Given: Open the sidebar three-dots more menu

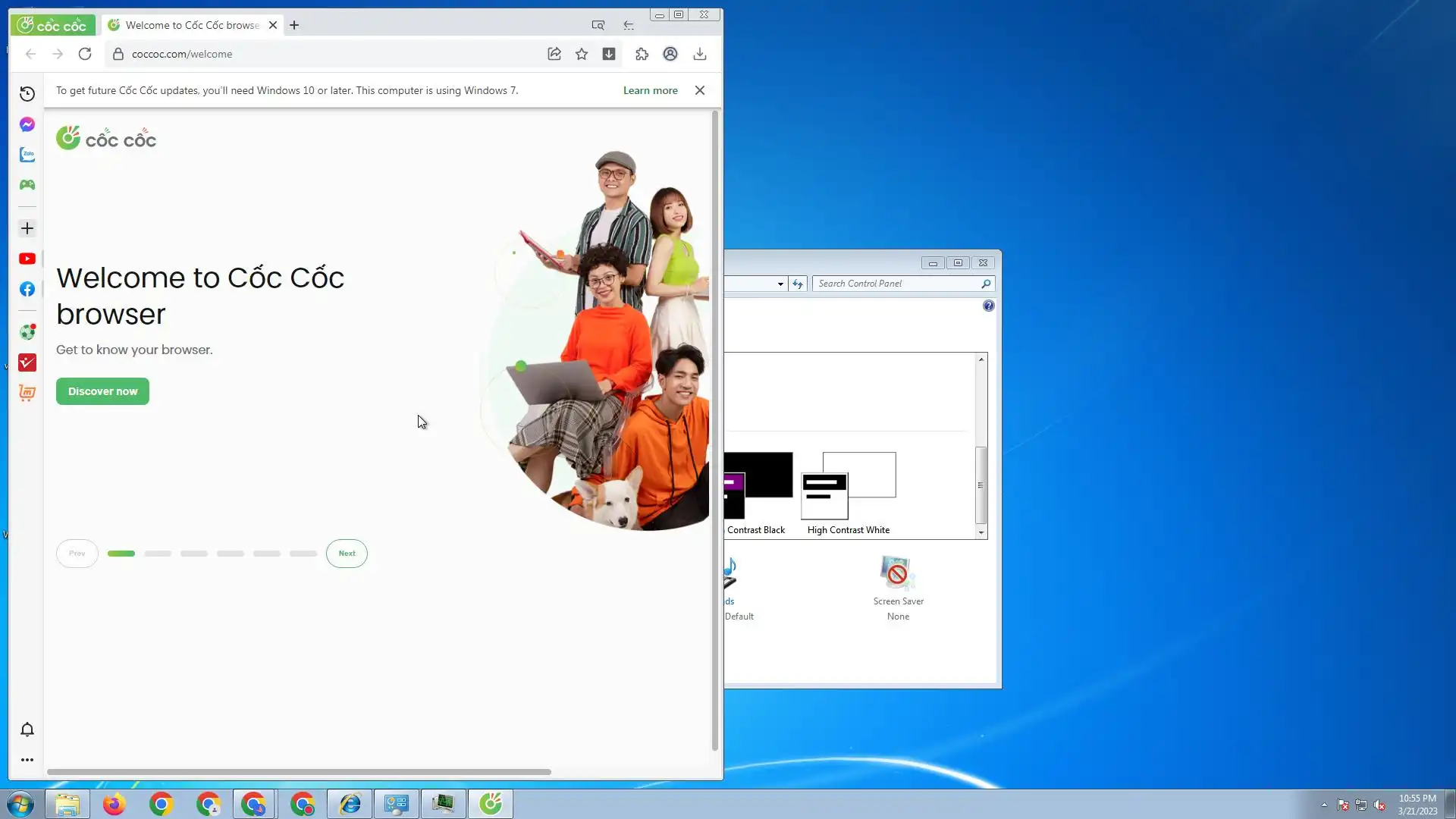Looking at the screenshot, I should [x=27, y=760].
